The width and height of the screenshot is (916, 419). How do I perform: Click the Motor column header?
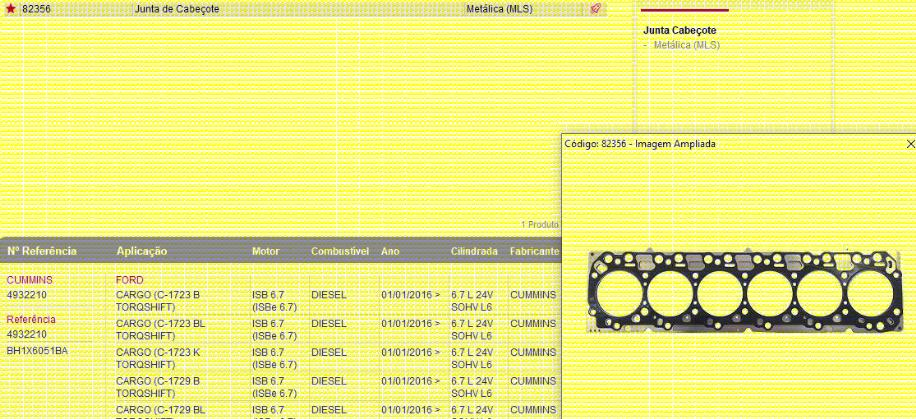[266, 251]
